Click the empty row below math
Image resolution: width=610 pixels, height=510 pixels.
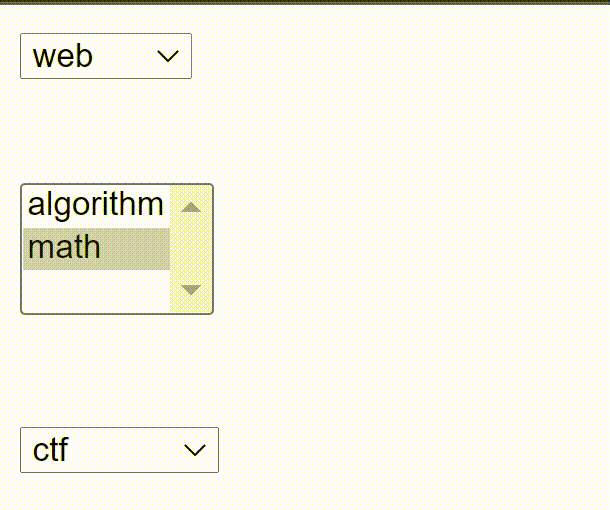coord(95,290)
